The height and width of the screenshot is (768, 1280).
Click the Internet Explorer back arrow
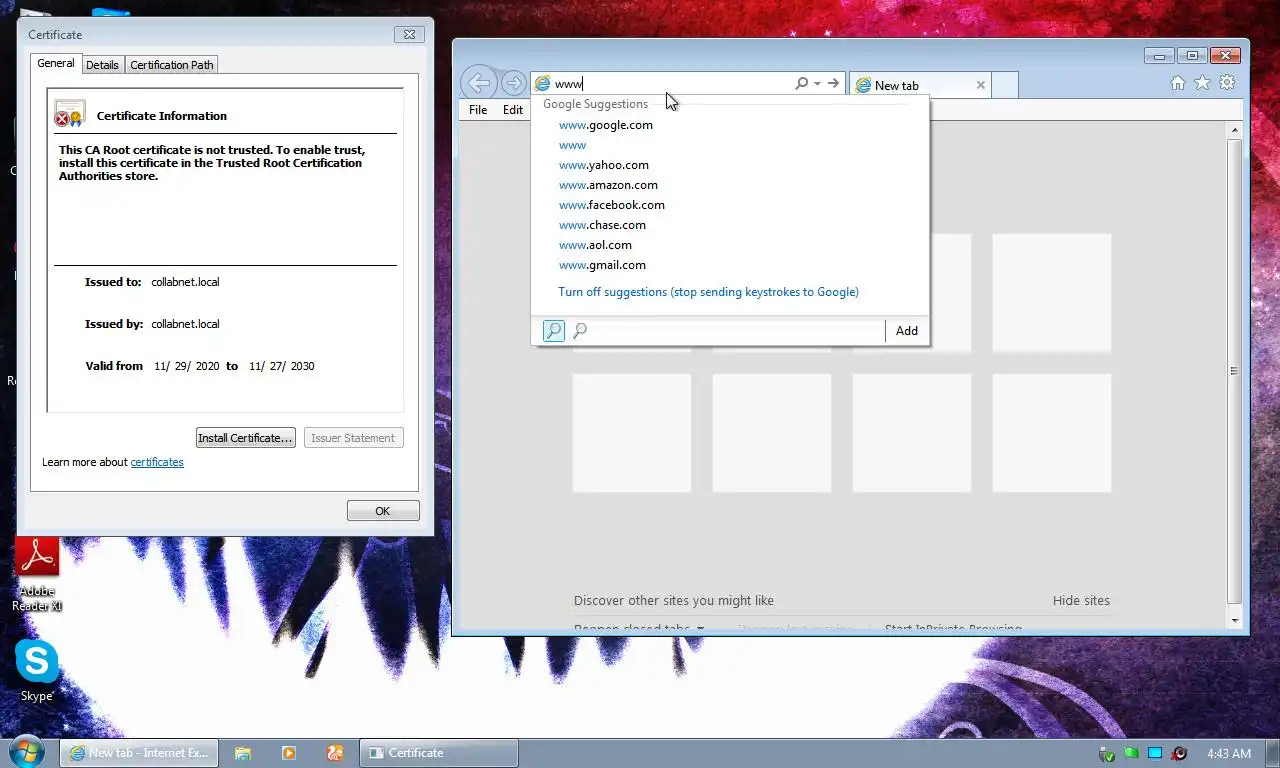(480, 83)
